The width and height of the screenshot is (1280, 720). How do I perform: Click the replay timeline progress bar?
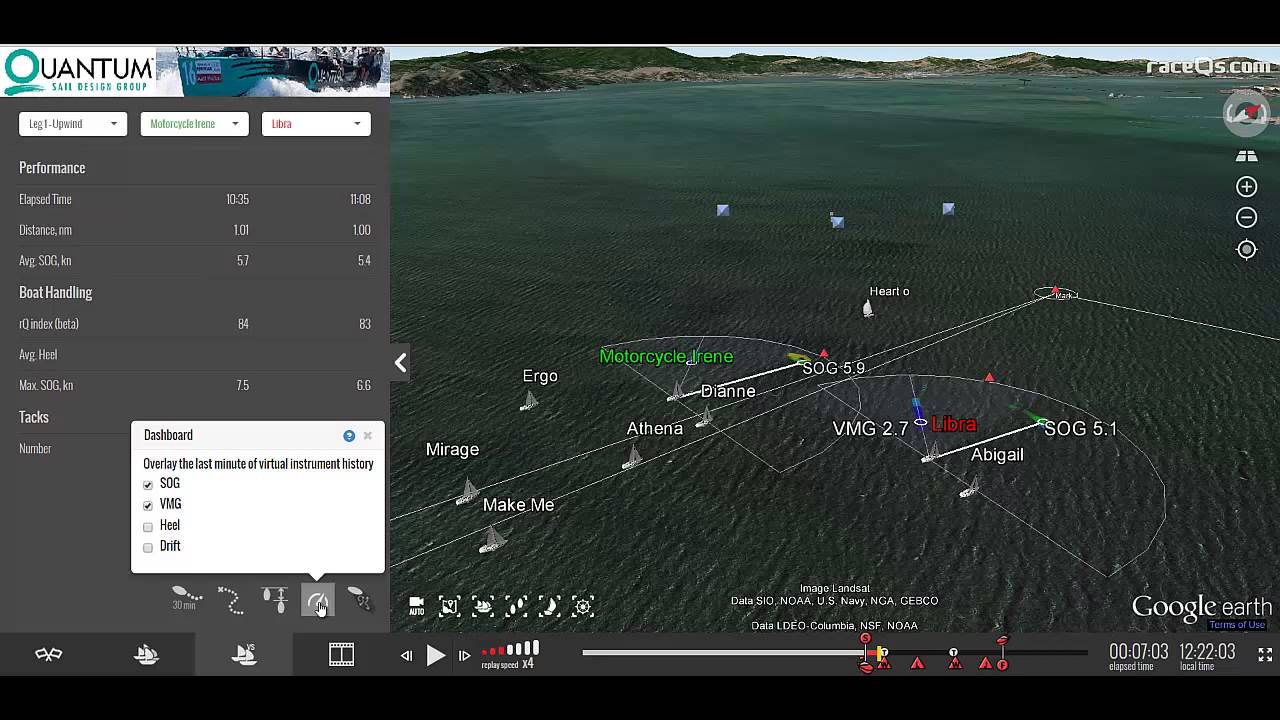(x=835, y=653)
